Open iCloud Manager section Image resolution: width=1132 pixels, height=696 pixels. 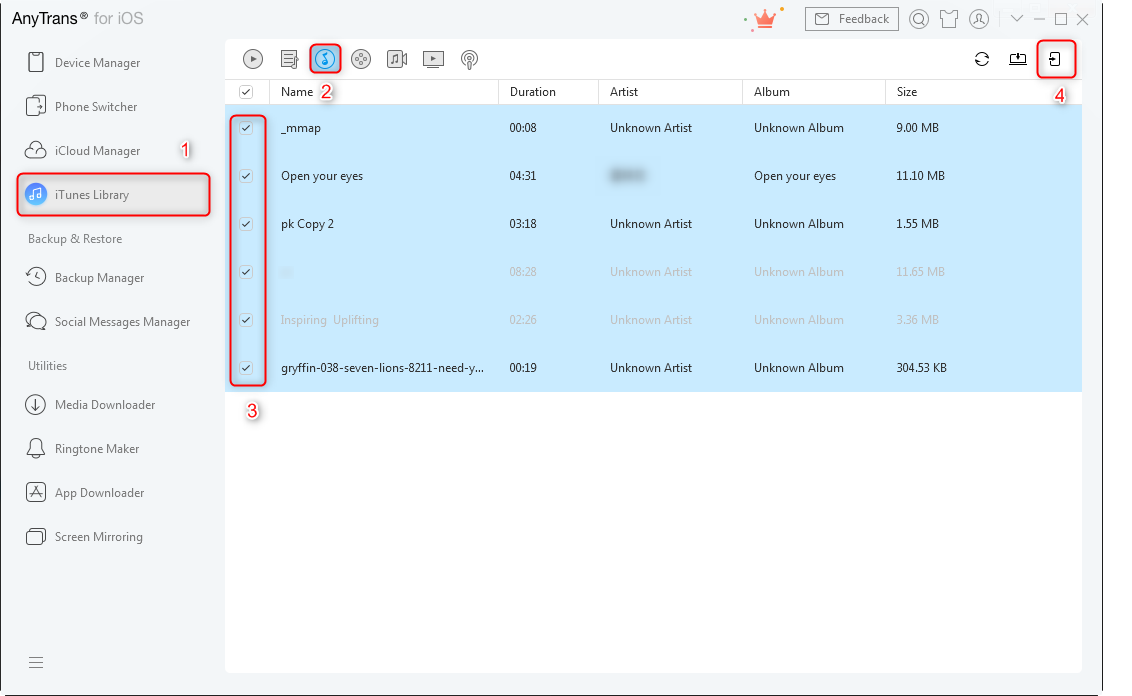[82, 151]
